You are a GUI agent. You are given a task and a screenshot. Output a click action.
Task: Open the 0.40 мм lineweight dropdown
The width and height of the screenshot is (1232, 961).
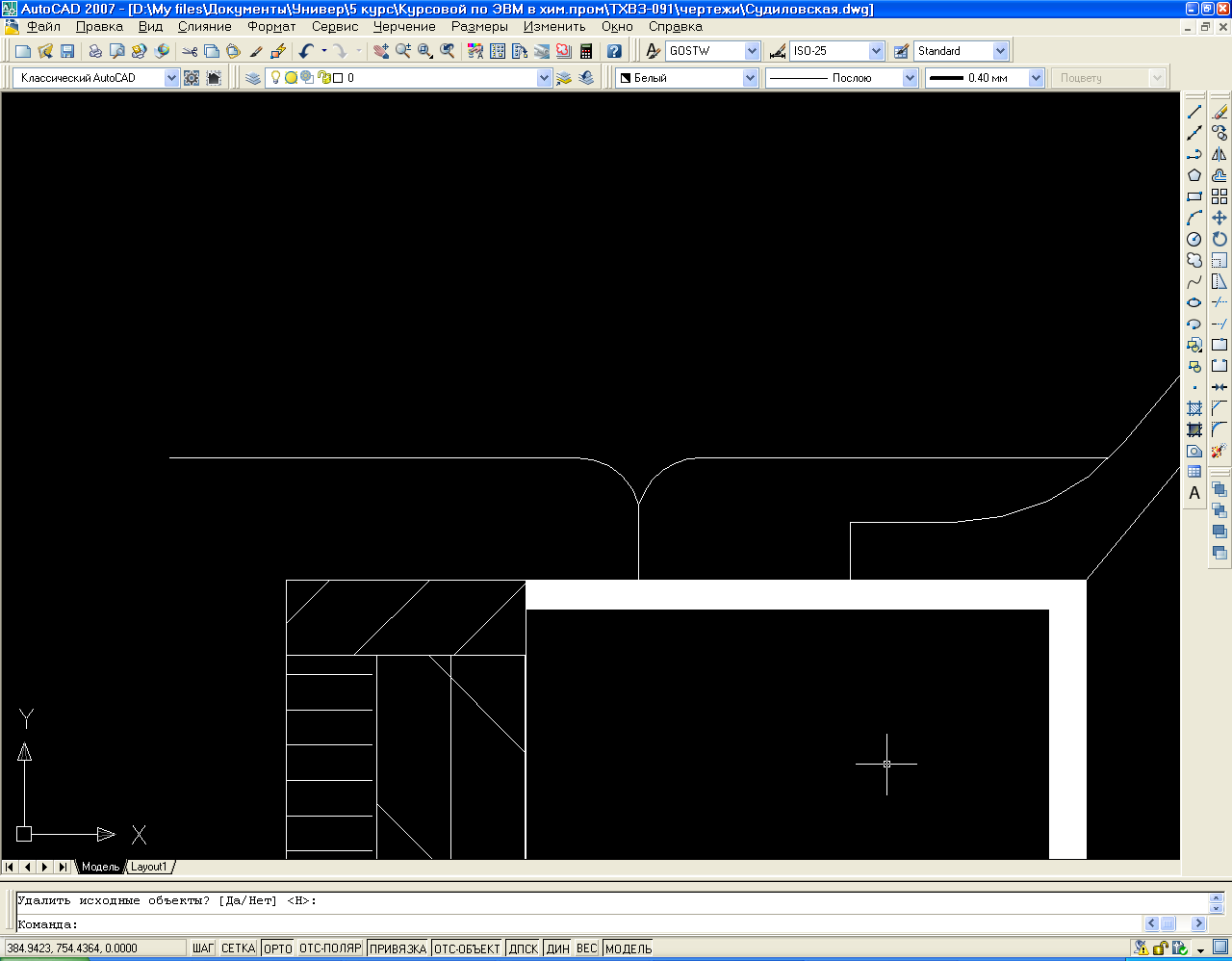click(x=1036, y=78)
